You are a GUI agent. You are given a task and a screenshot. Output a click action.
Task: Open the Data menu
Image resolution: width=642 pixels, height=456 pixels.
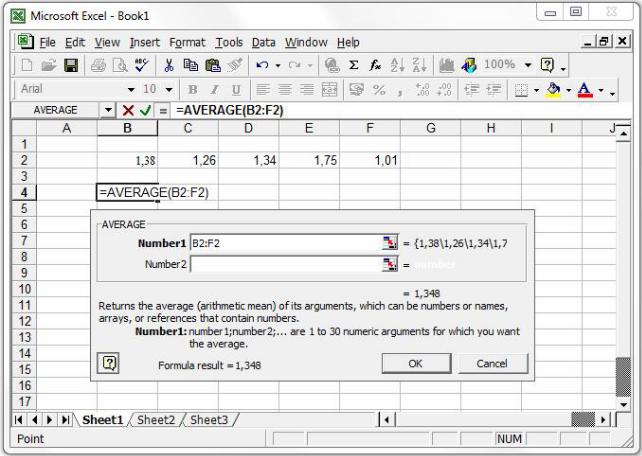pyautogui.click(x=264, y=43)
